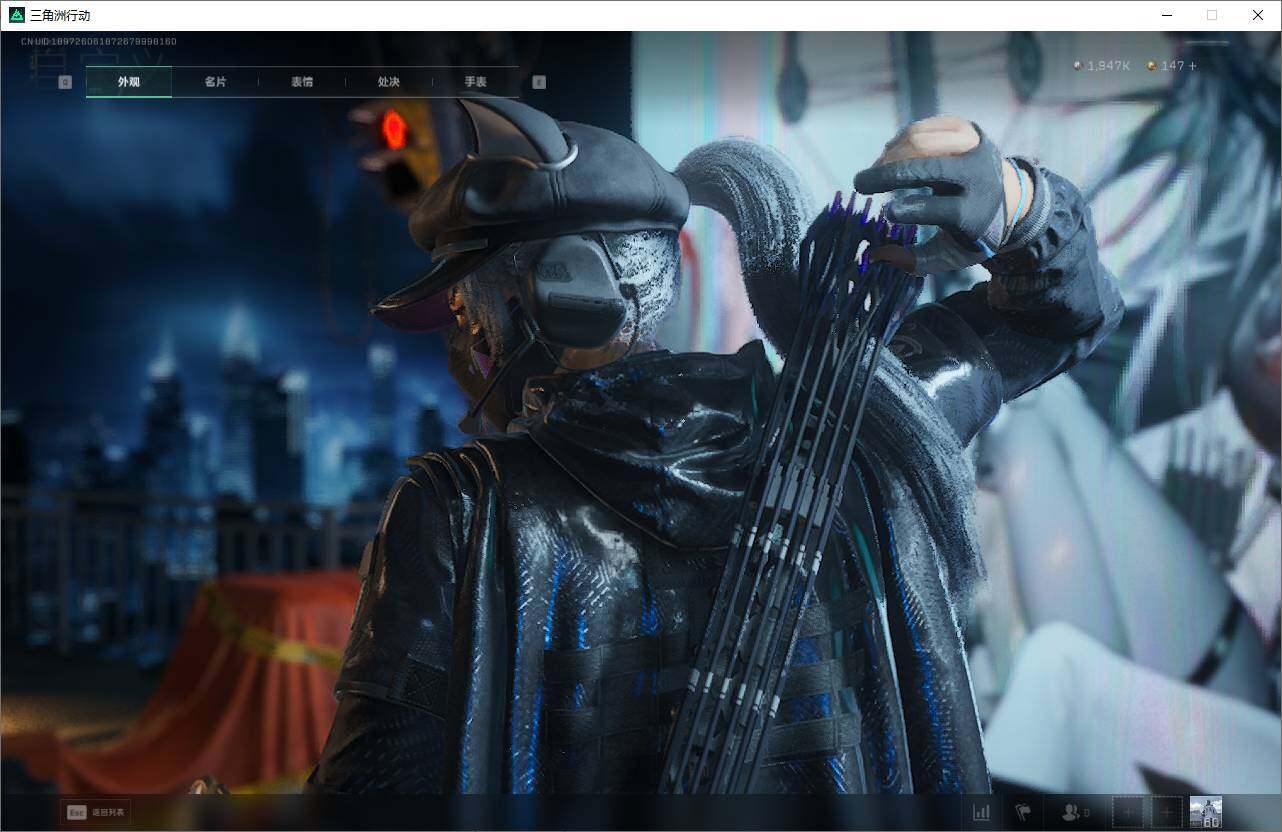Click the CN UID number text

pos(99,42)
